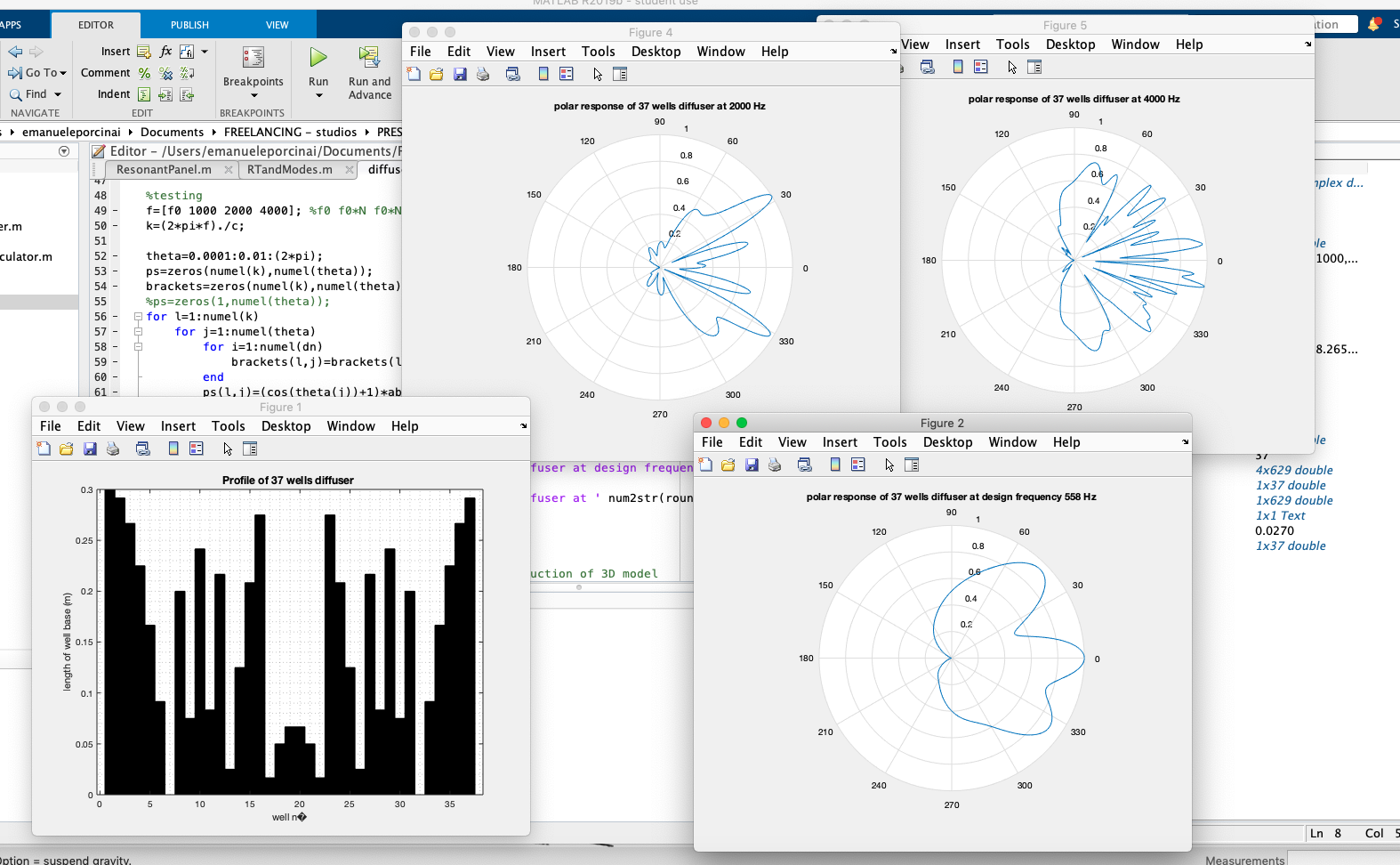
Task: Click the Run and Advance icon
Action: pyautogui.click(x=369, y=59)
